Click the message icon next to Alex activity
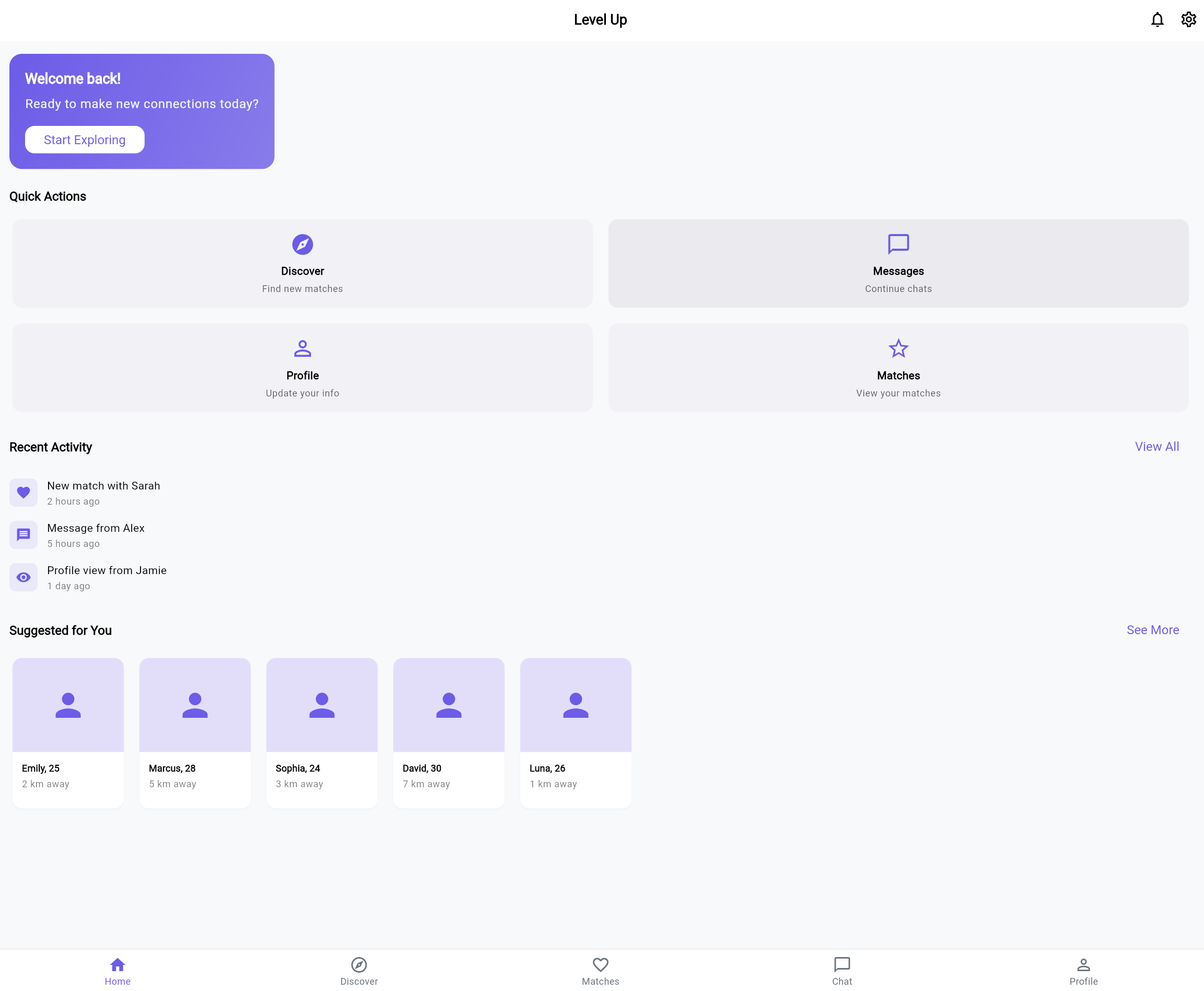 point(24,535)
